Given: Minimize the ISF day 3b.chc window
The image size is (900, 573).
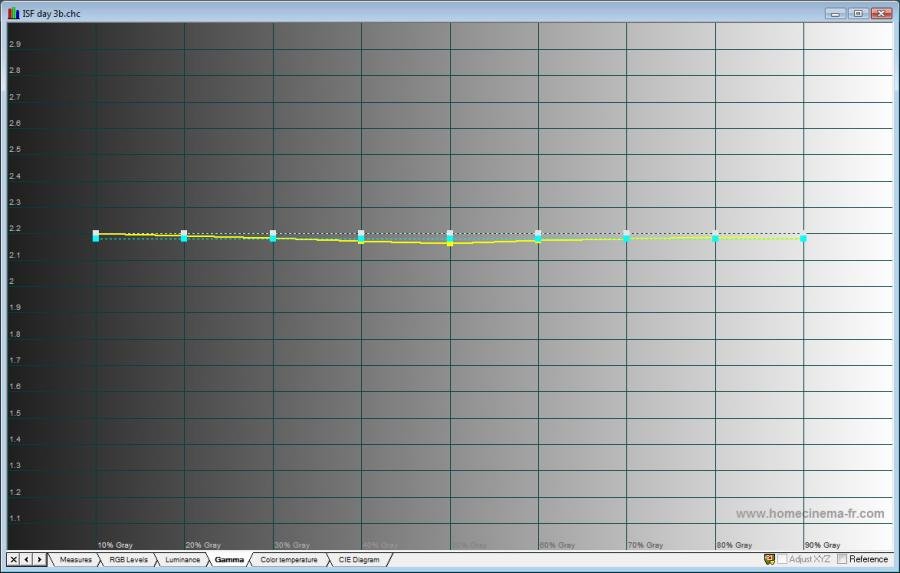Looking at the screenshot, I should click(834, 14).
